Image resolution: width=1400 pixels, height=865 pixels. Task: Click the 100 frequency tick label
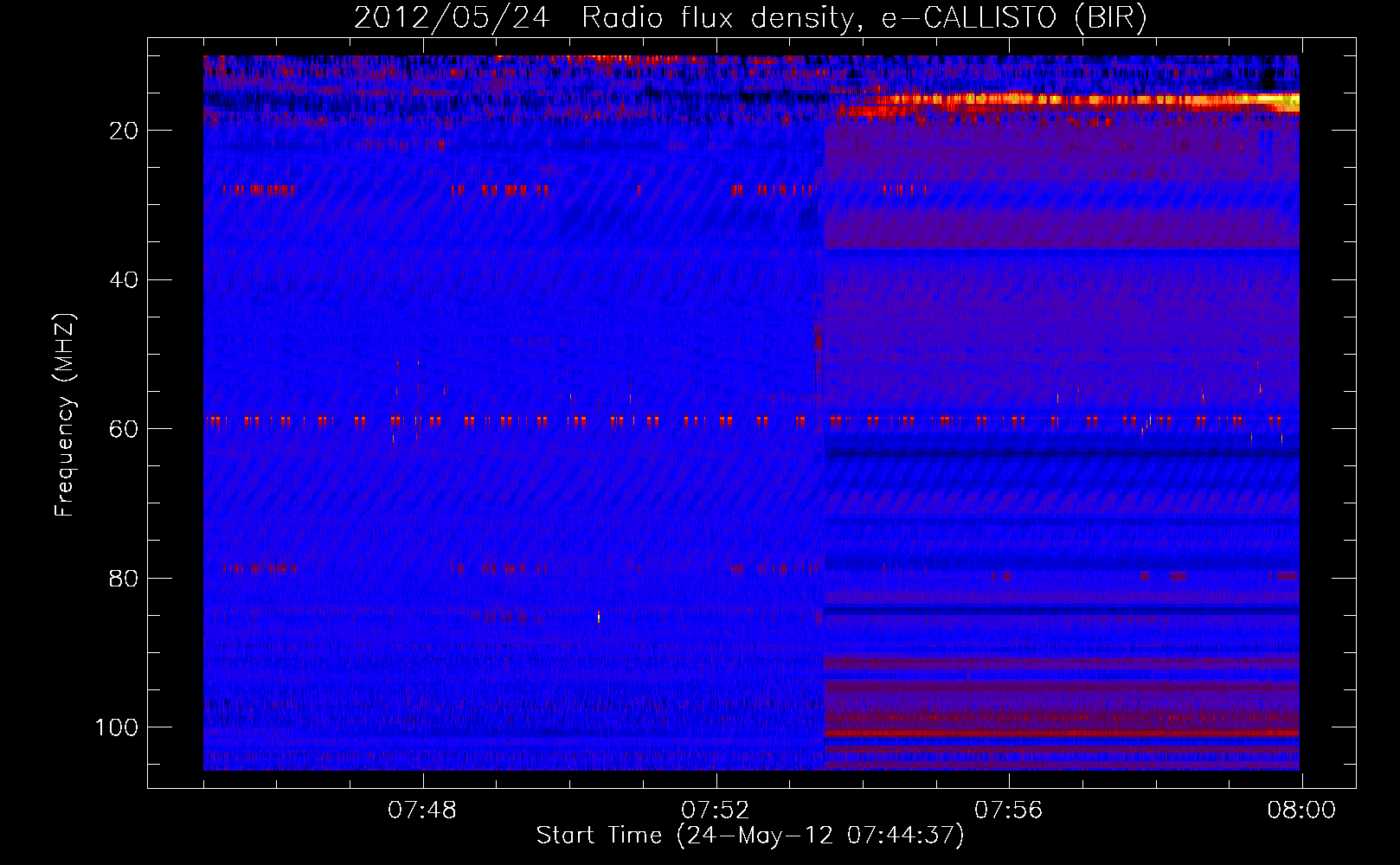pyautogui.click(x=117, y=727)
